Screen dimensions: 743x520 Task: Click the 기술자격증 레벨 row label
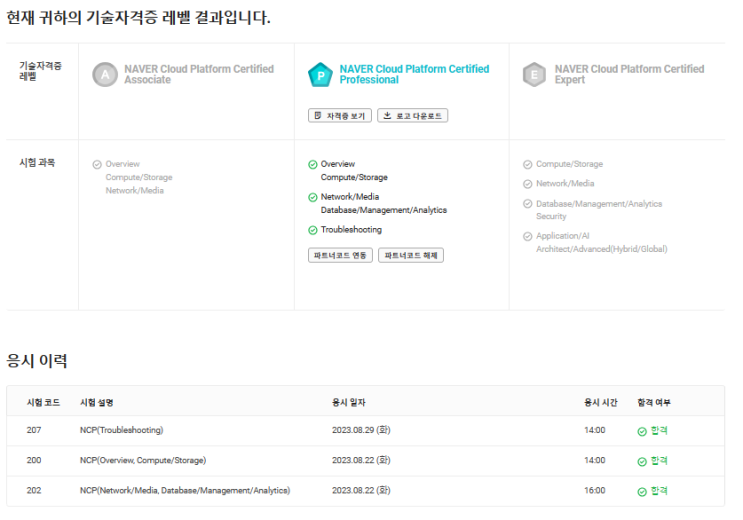40,71
